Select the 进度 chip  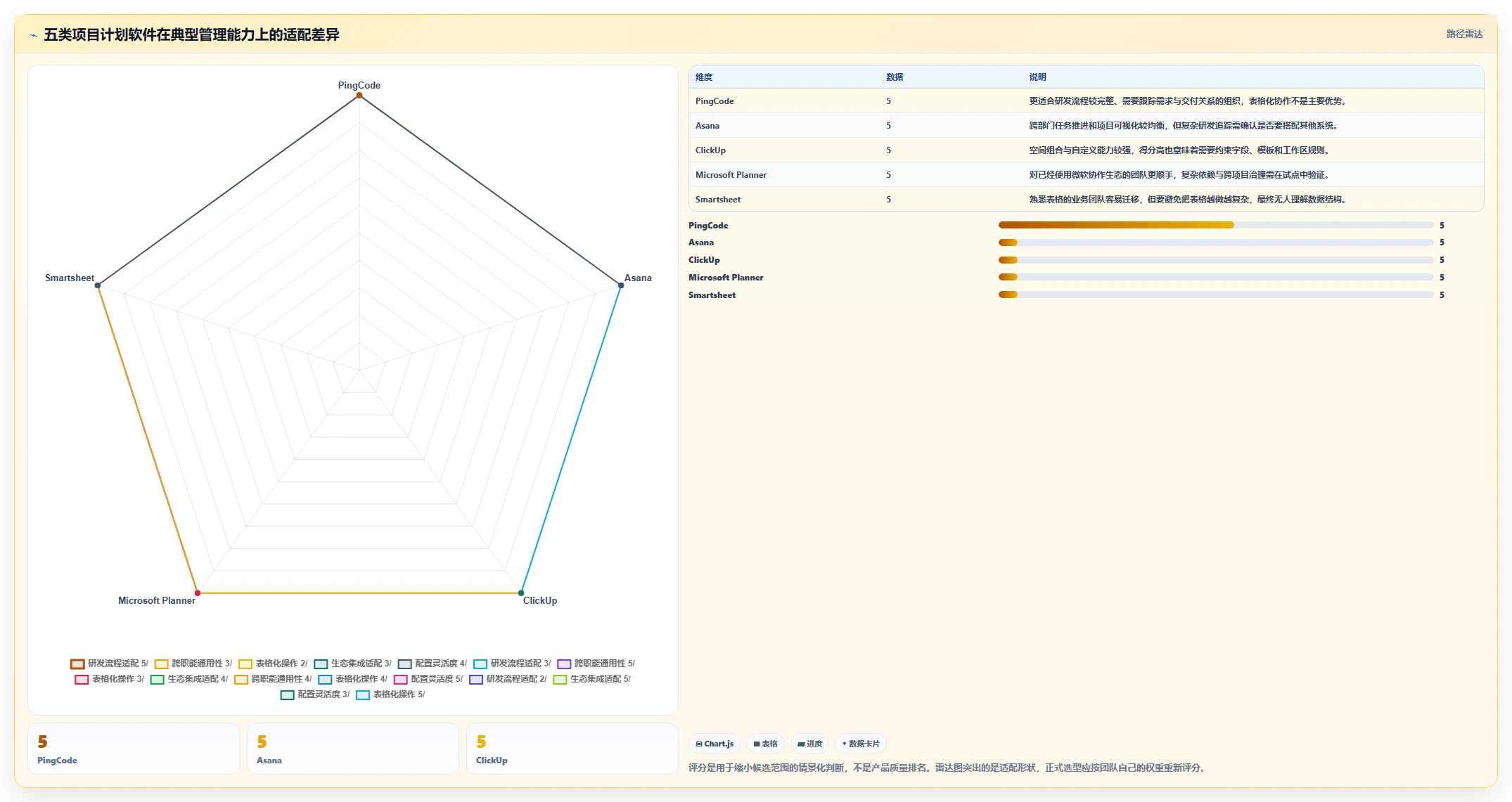tap(809, 744)
